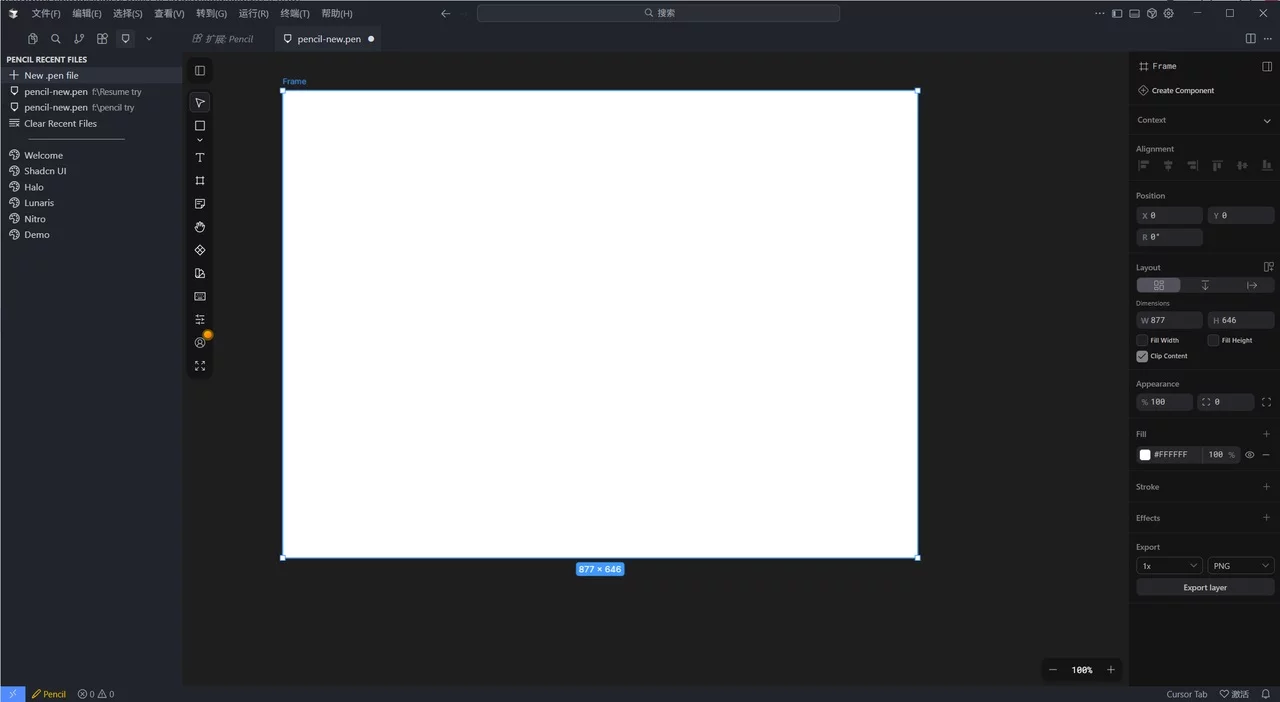Image resolution: width=1280 pixels, height=702 pixels.
Task: Enable the Fill Width checkbox
Action: tap(1142, 340)
